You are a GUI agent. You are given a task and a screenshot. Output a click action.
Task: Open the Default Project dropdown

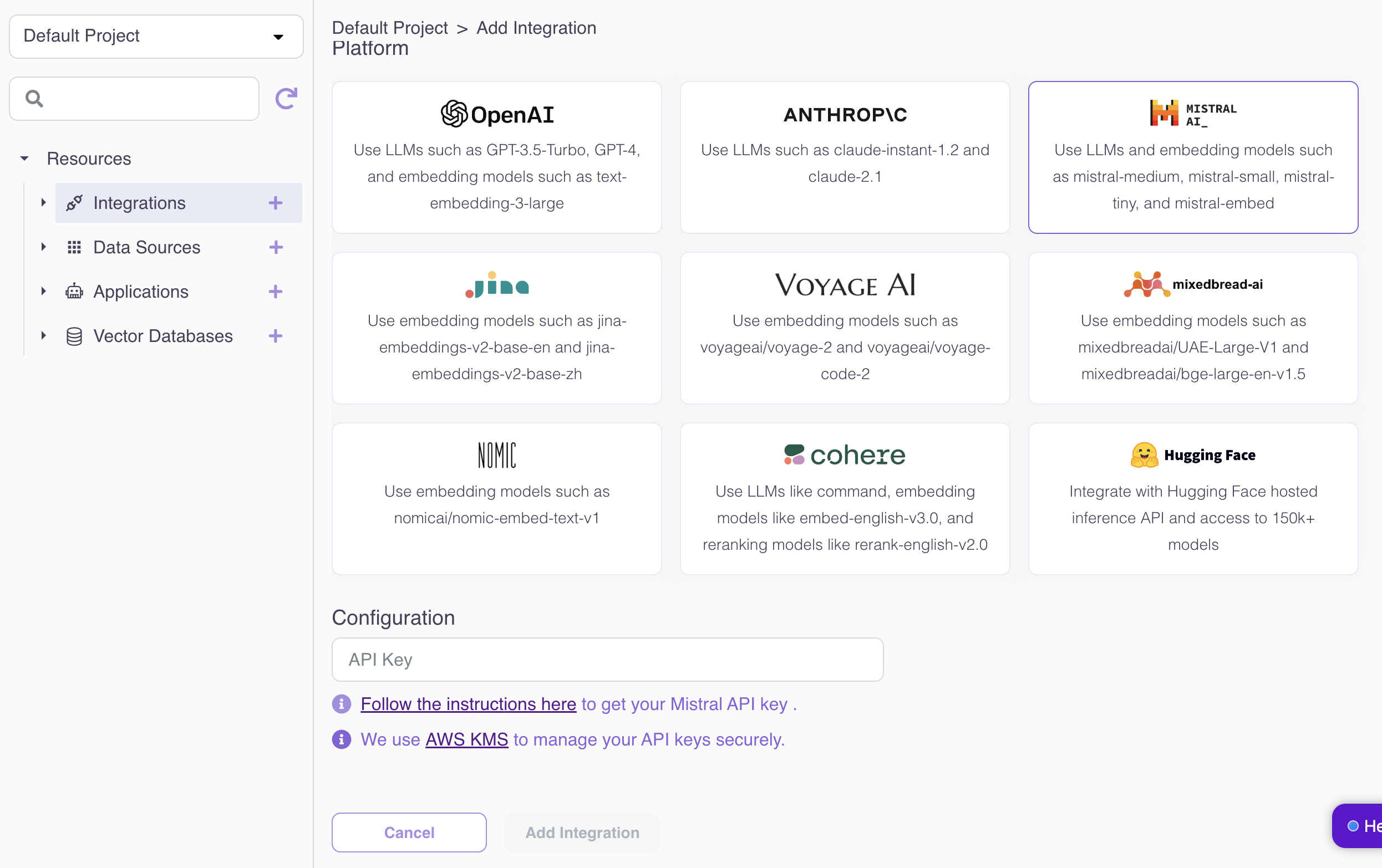point(156,36)
